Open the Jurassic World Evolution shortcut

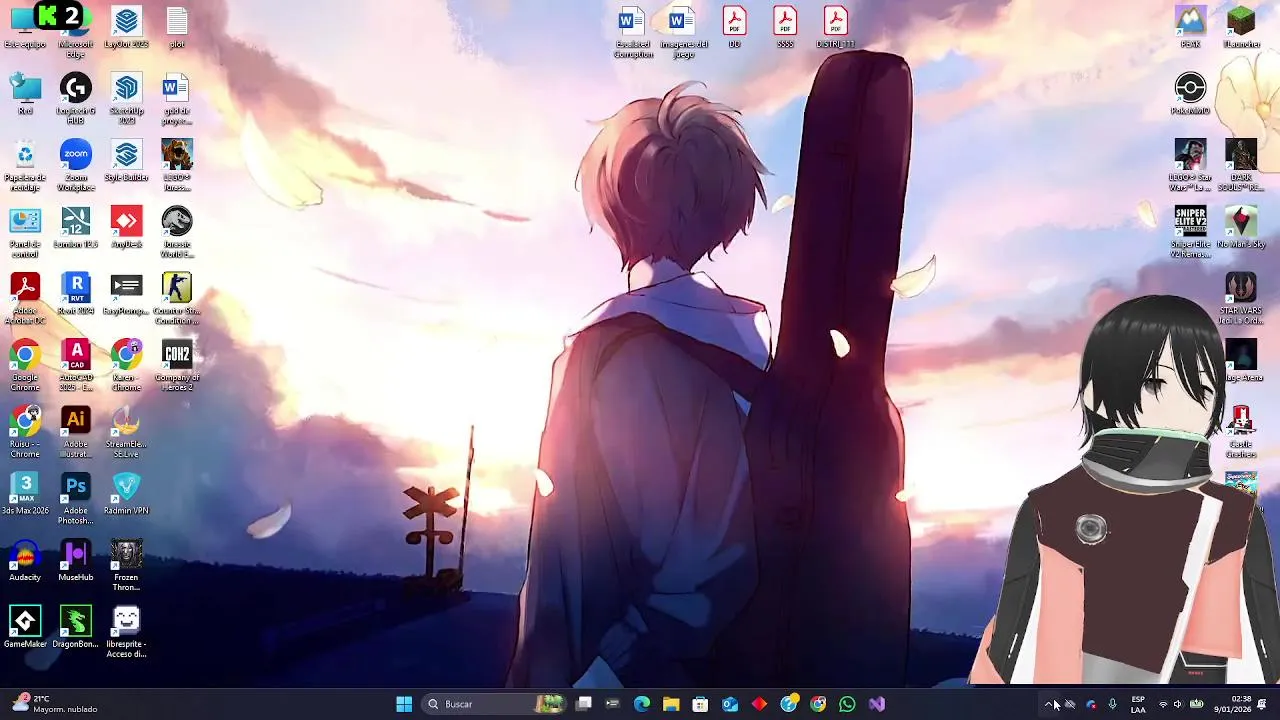[x=177, y=231]
